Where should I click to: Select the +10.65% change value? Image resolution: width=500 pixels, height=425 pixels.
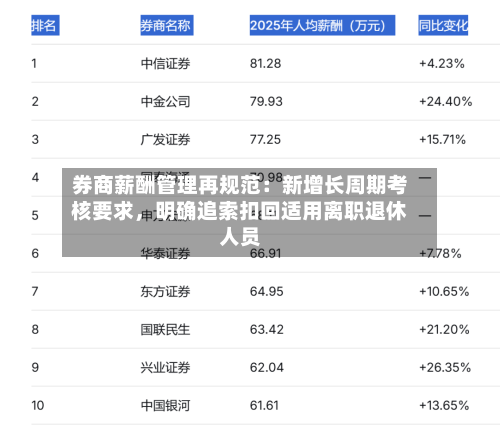click(444, 291)
